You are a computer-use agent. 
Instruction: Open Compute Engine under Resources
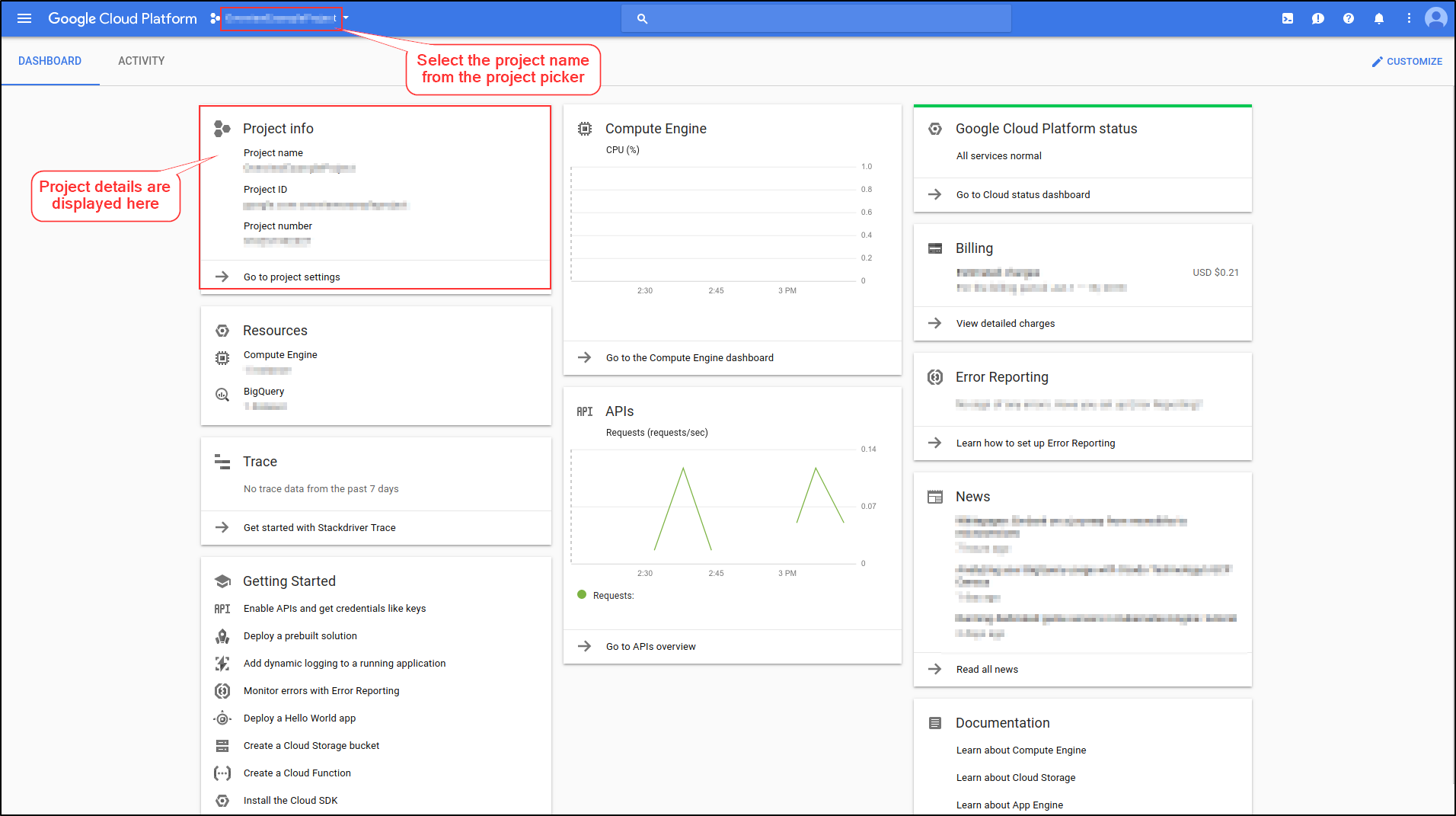(280, 355)
